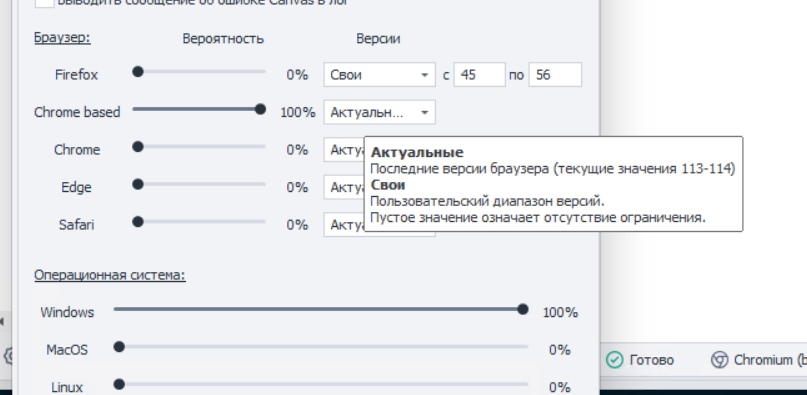Open the Firefox versions dropdown

pyautogui.click(x=379, y=75)
